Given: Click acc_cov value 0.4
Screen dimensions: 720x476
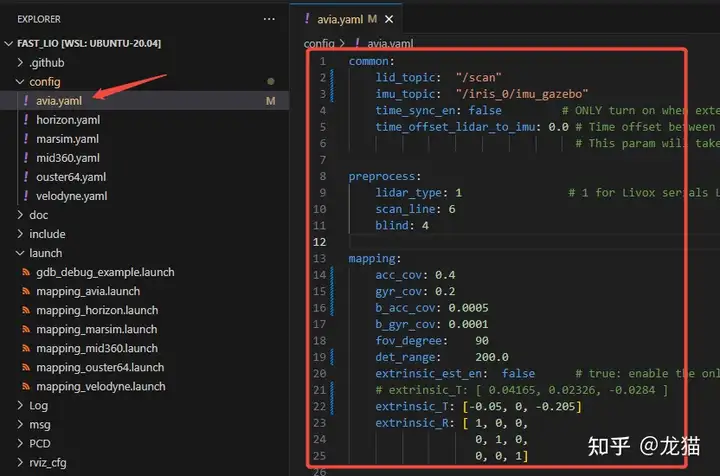Looking at the screenshot, I should pyautogui.click(x=445, y=275).
